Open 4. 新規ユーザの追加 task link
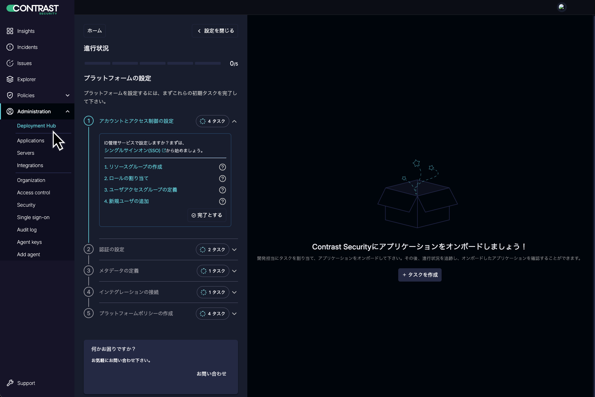The image size is (595, 397). coord(126,201)
